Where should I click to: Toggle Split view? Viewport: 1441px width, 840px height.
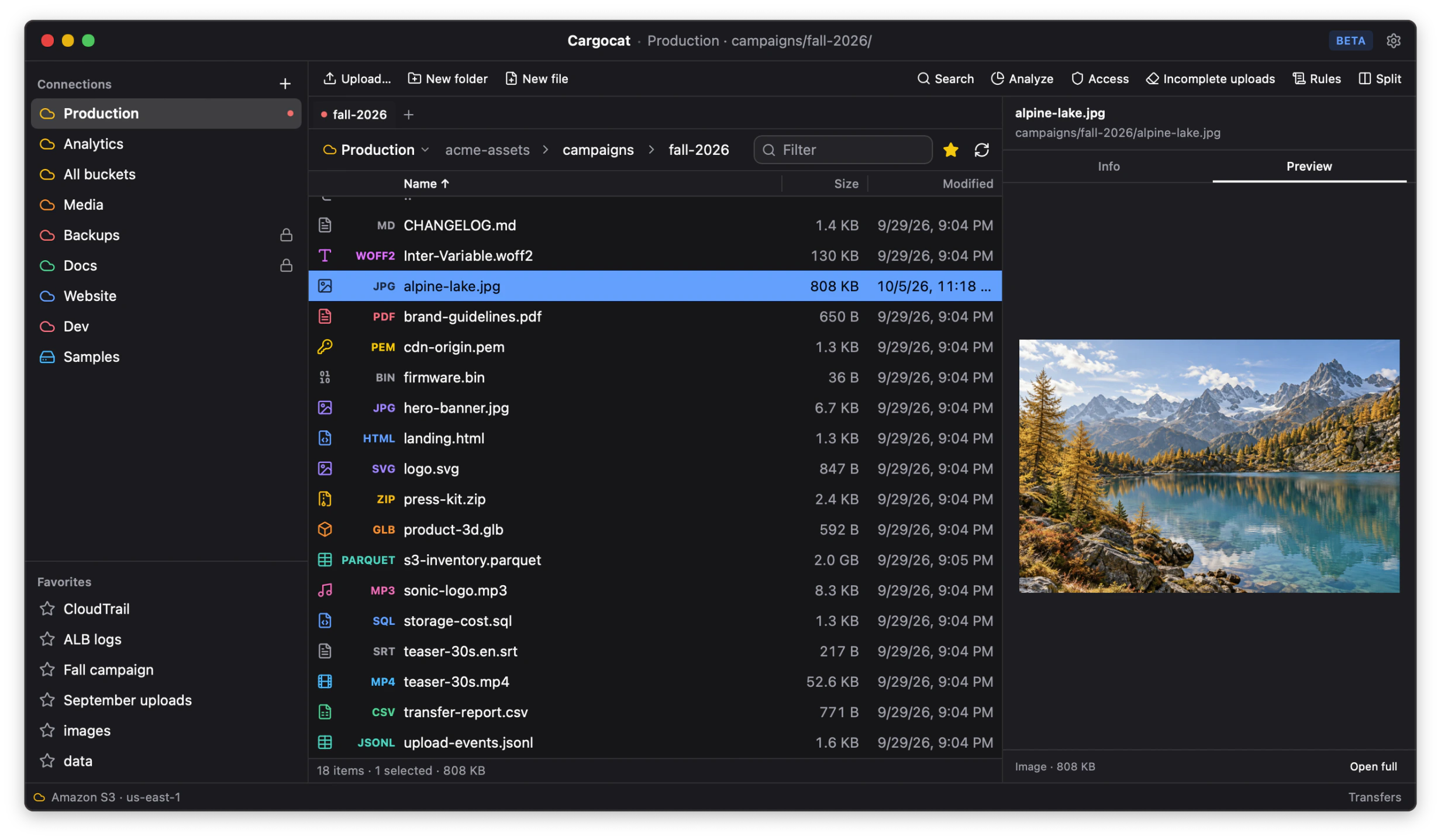[1379, 79]
